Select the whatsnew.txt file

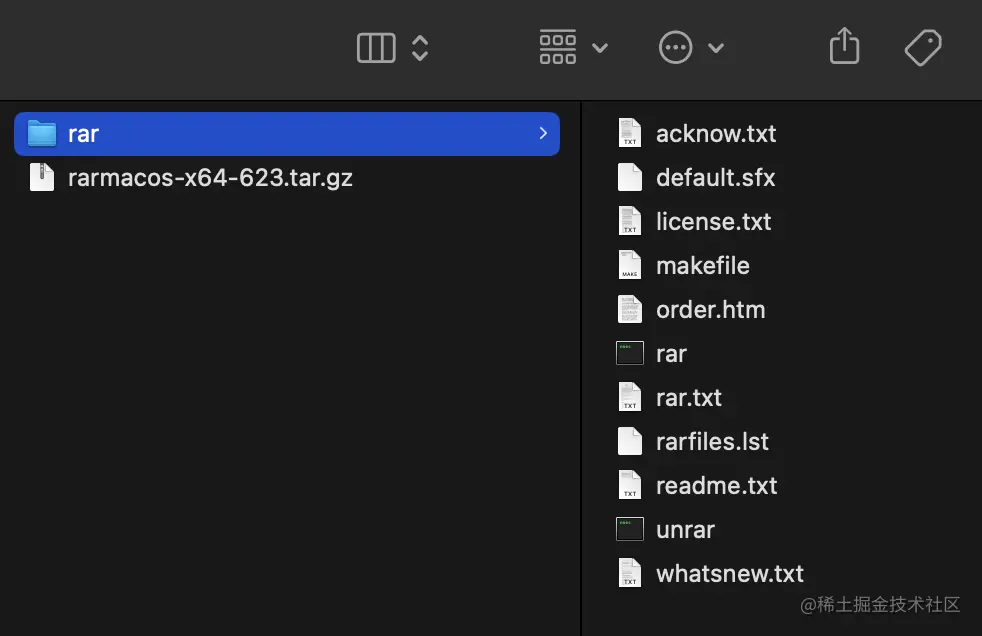pyautogui.click(x=729, y=574)
